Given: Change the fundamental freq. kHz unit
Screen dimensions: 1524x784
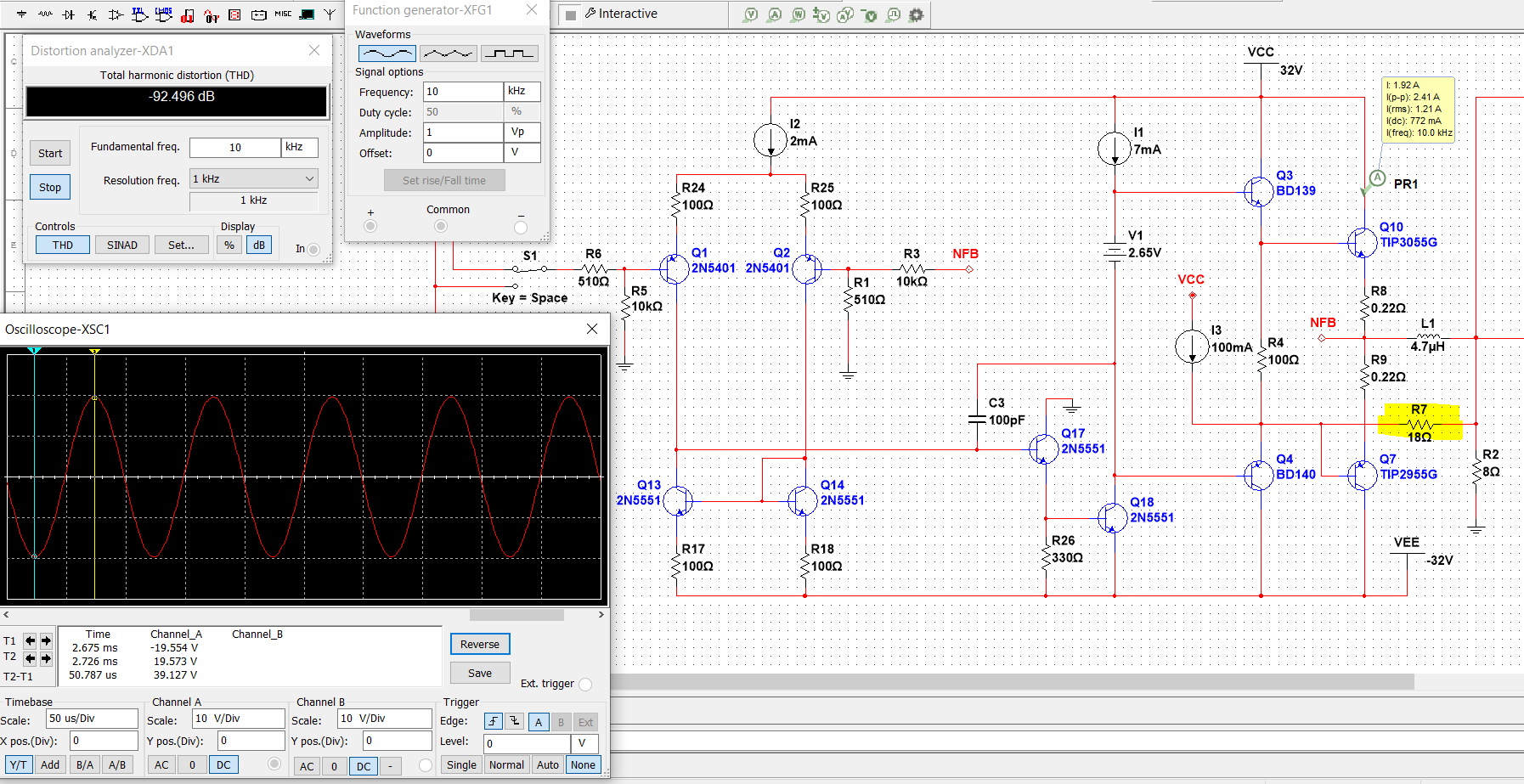Looking at the screenshot, I should [x=300, y=147].
